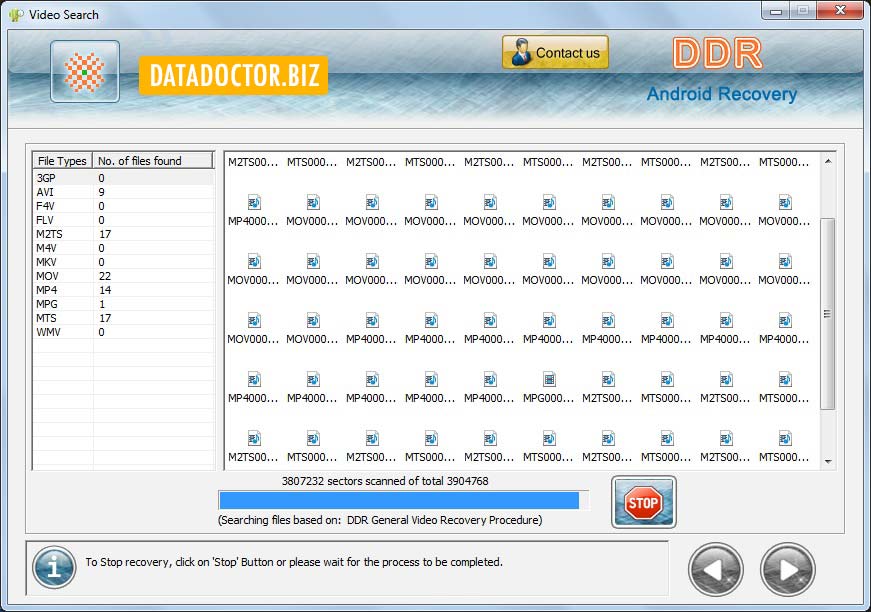
Task: Click the file list scroll down arrow
Action: [828, 461]
